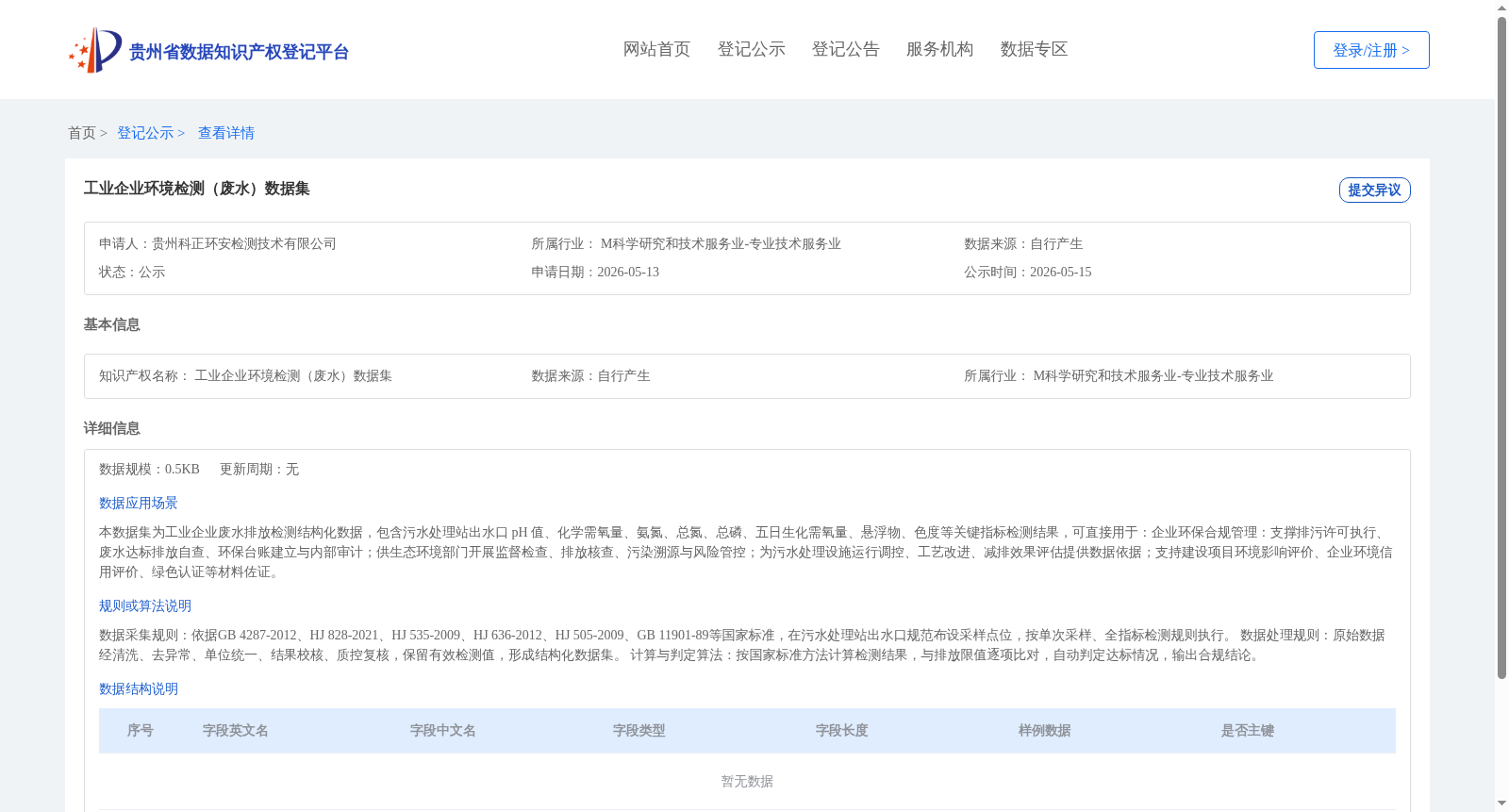Click 查看详情 breadcrumb item

click(226, 133)
